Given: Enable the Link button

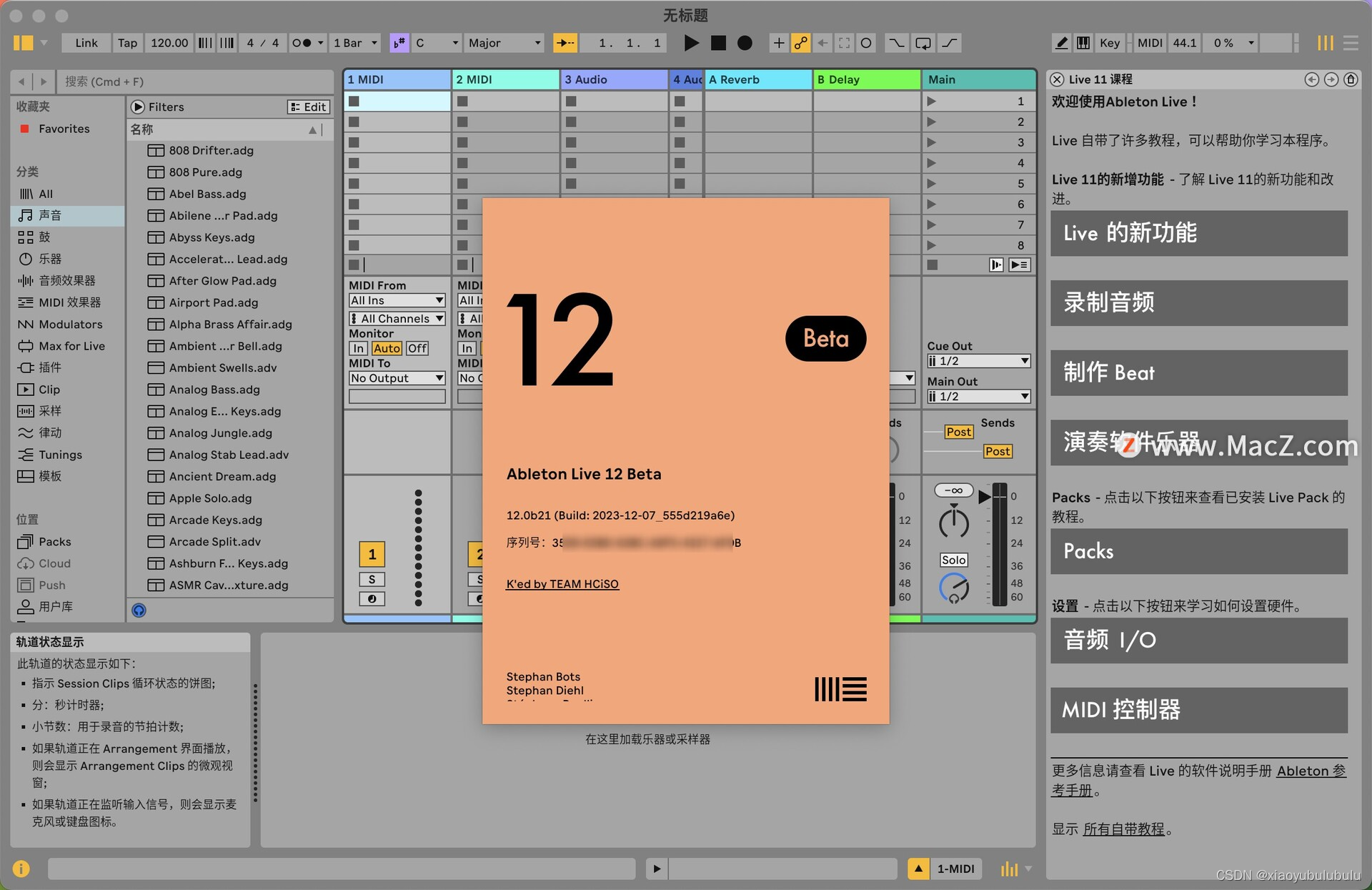Looking at the screenshot, I should [86, 43].
